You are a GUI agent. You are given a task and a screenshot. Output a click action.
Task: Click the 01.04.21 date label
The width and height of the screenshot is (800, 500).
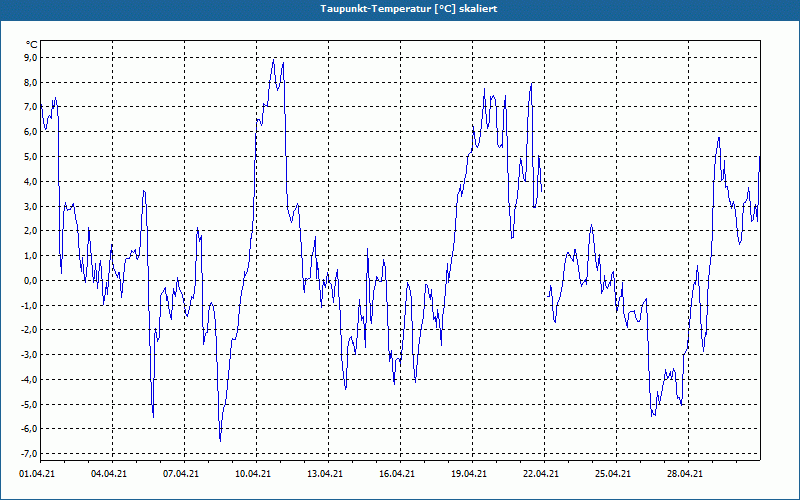(x=37, y=473)
